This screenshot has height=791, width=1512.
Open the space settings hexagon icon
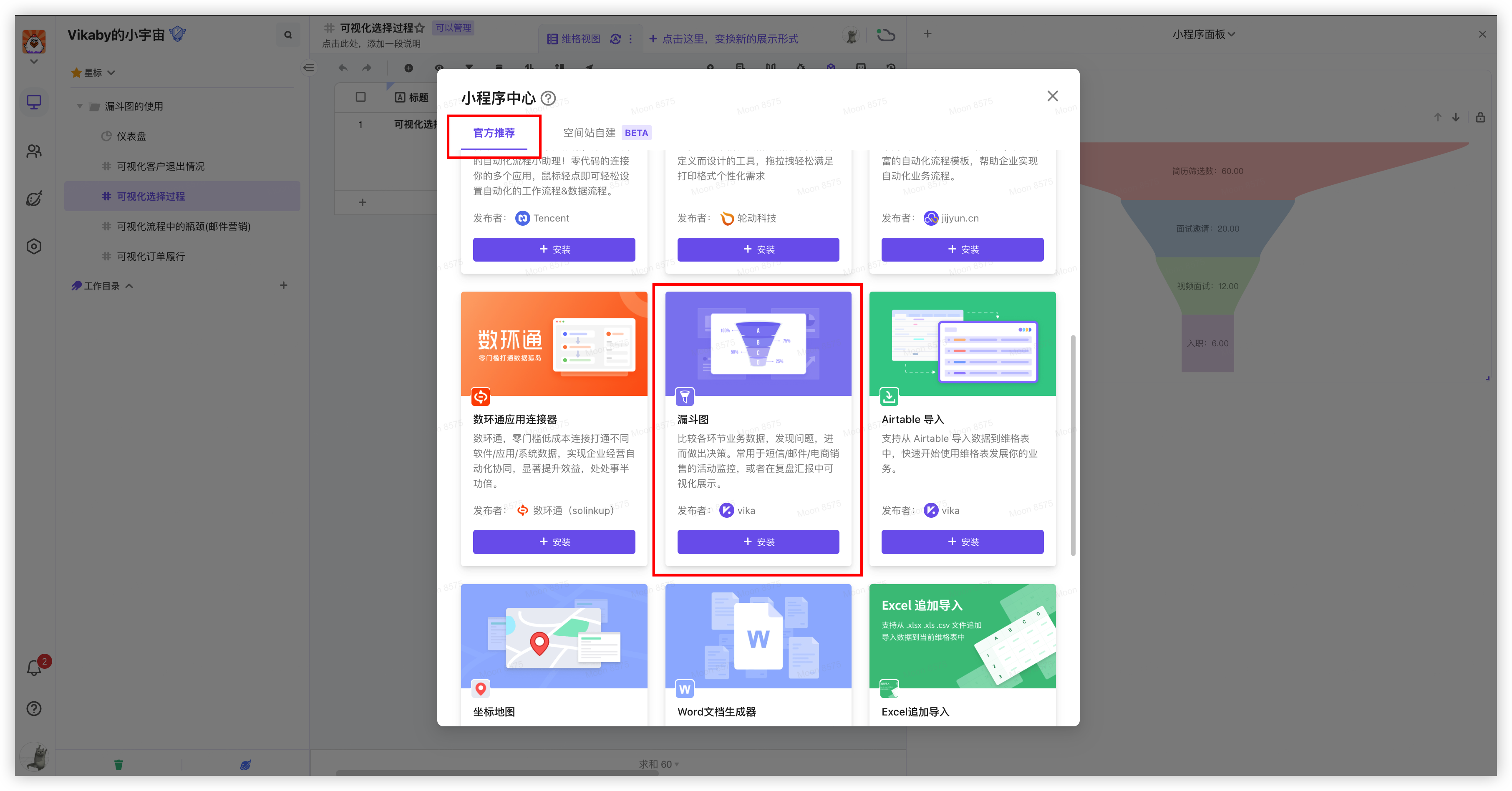pyautogui.click(x=34, y=247)
